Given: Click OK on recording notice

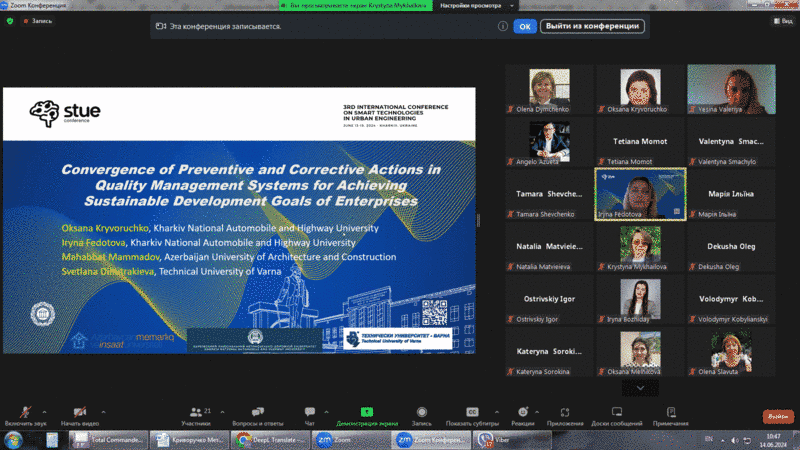Looking at the screenshot, I should click(x=525, y=26).
